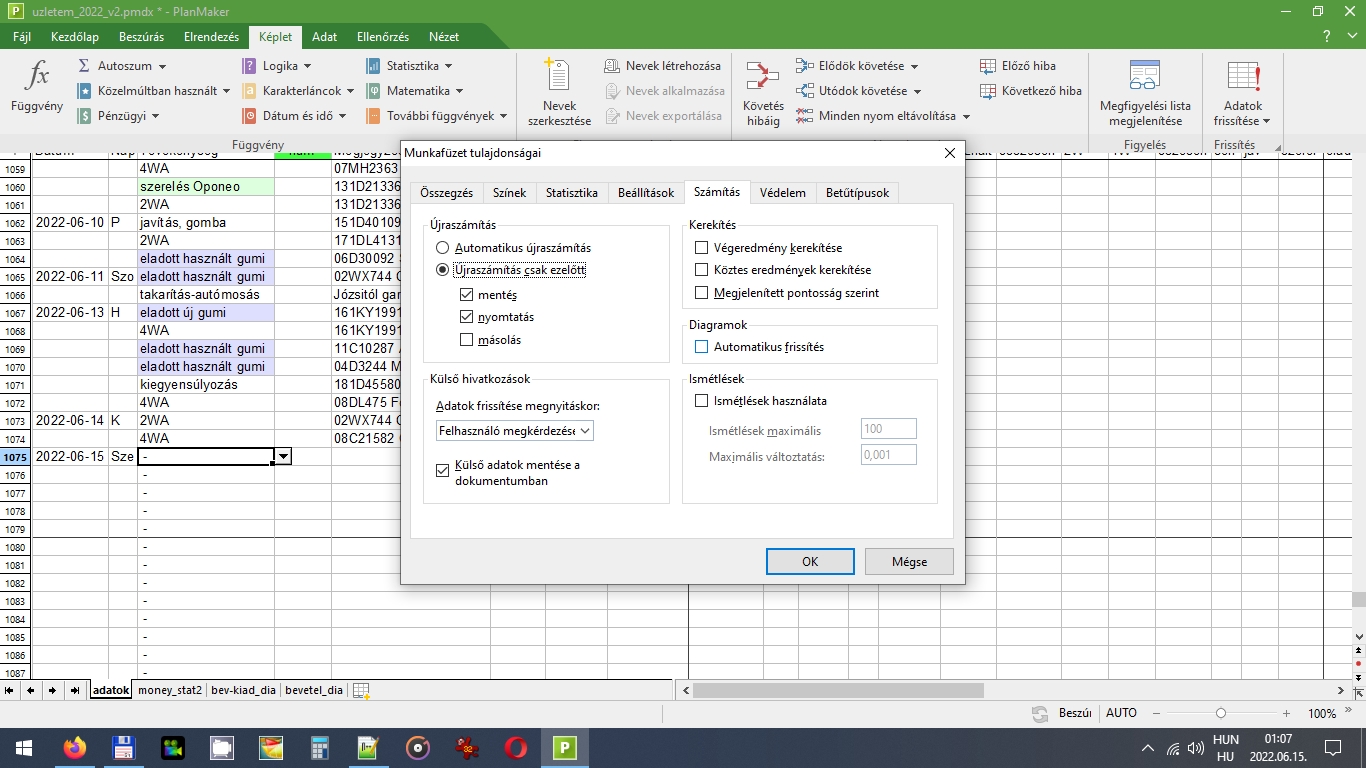Open Adatok frissítése megnyitáskor dropdown
Viewport: 1366px width, 768px height.
click(x=515, y=431)
